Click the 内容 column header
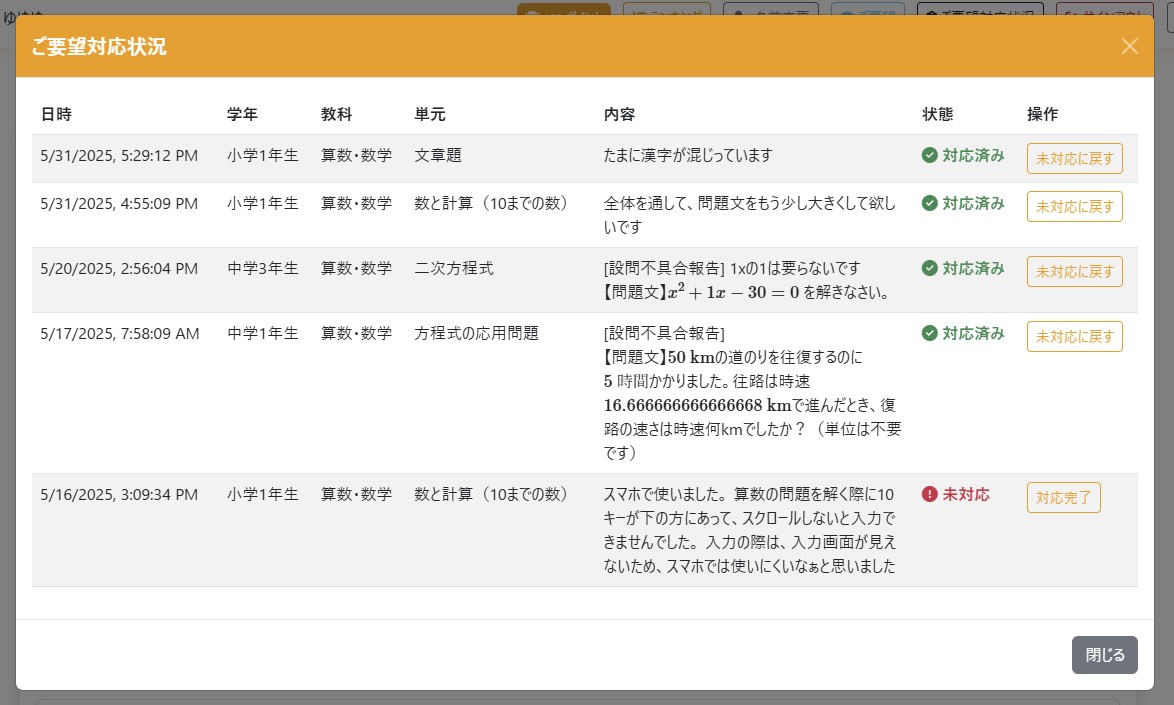 [619, 114]
